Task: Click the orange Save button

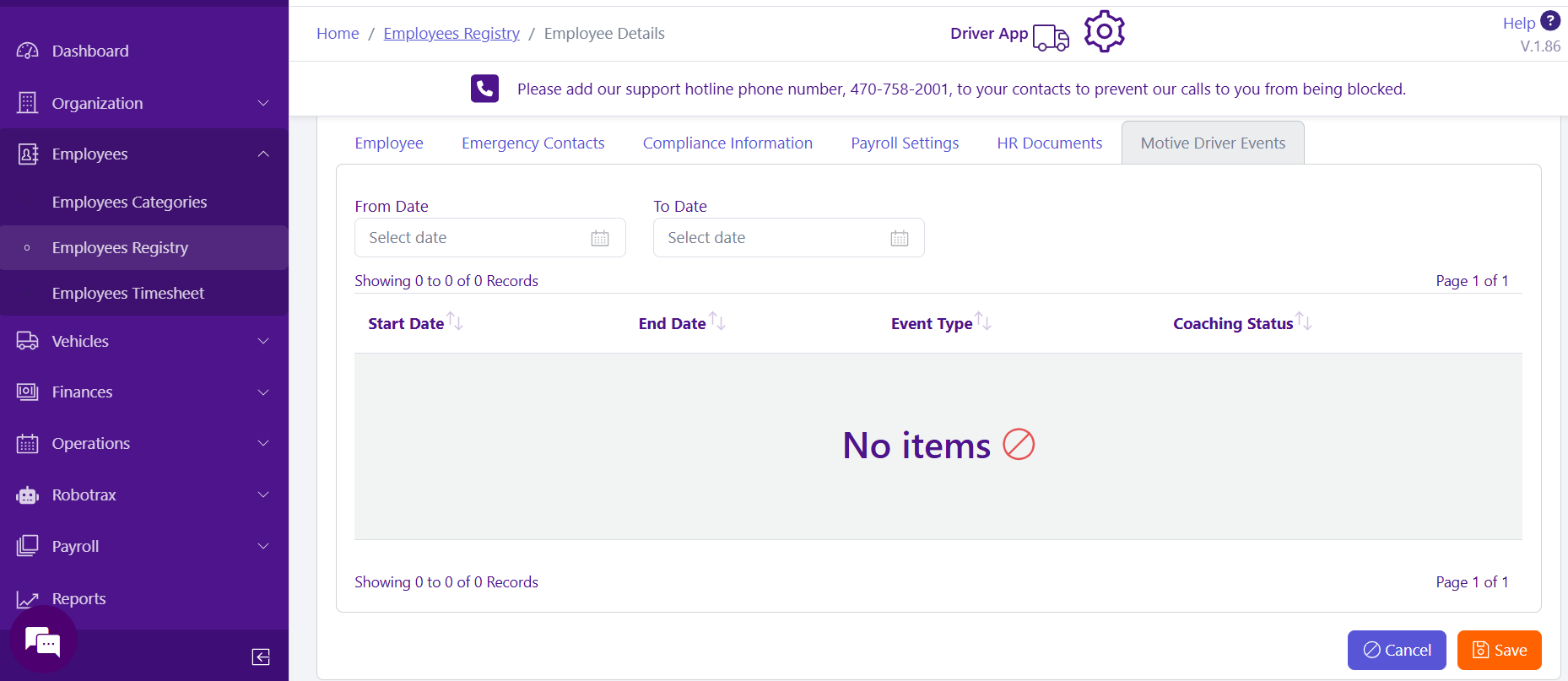Action: (1500, 650)
